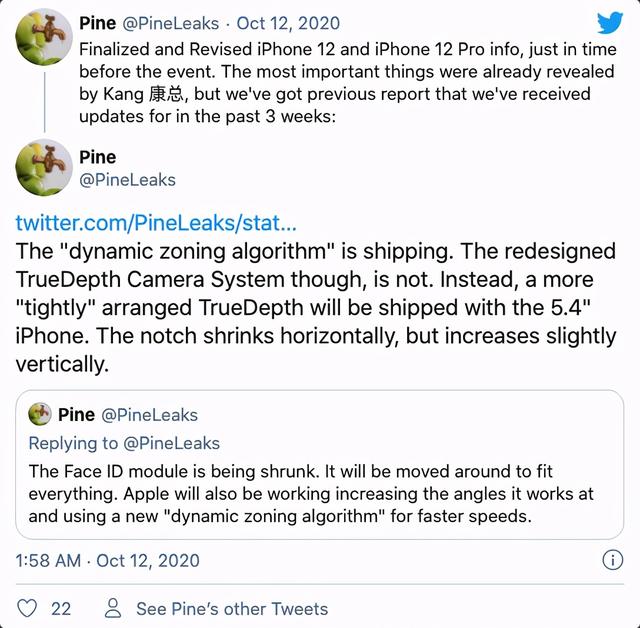Screen dimensions: 640x628
Task: Click the @PineLeaks handle in the top tweet
Action: click(x=171, y=23)
